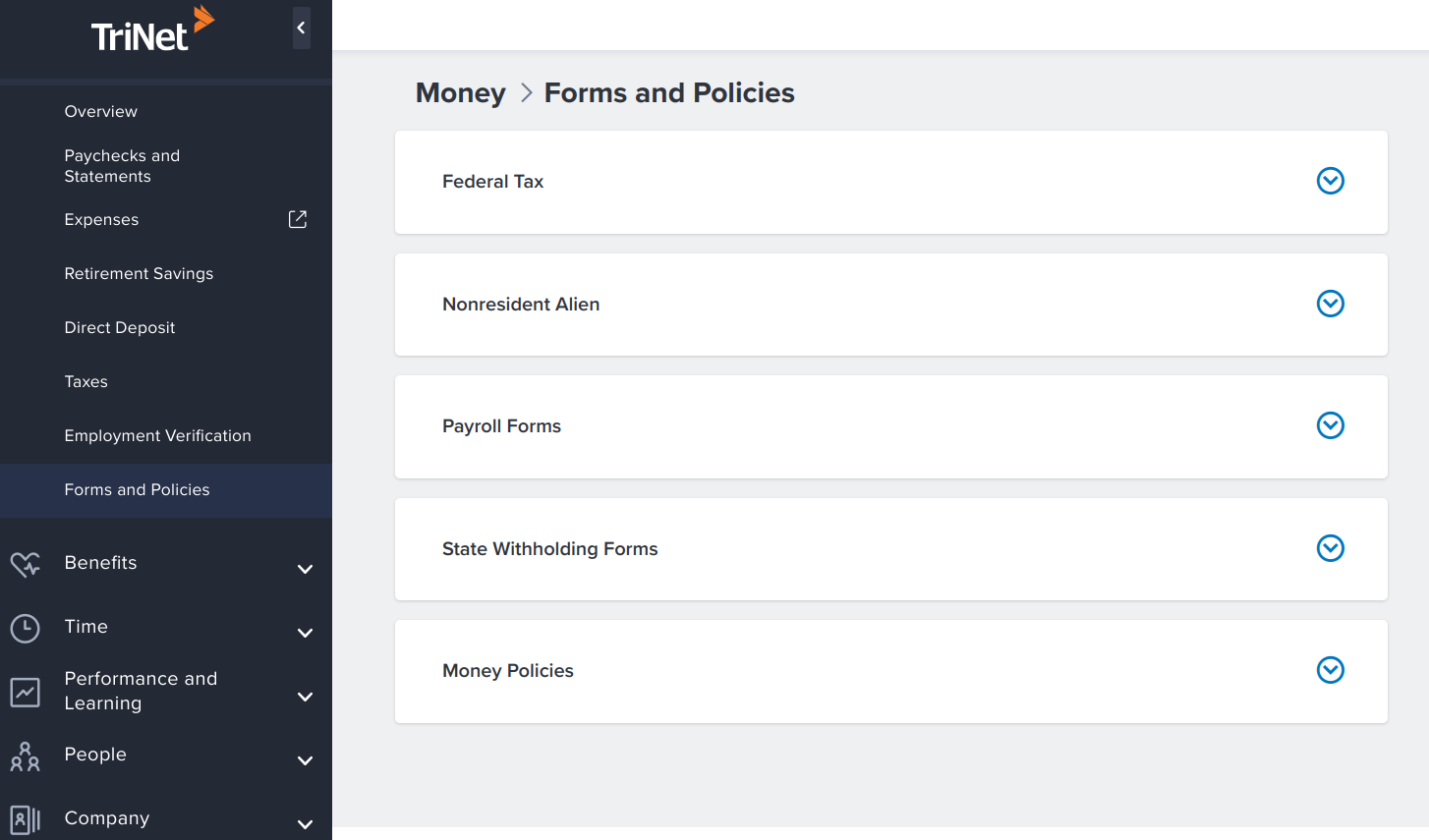Select the People icon in sidebar
This screenshot has width=1429, height=840.
(25, 756)
